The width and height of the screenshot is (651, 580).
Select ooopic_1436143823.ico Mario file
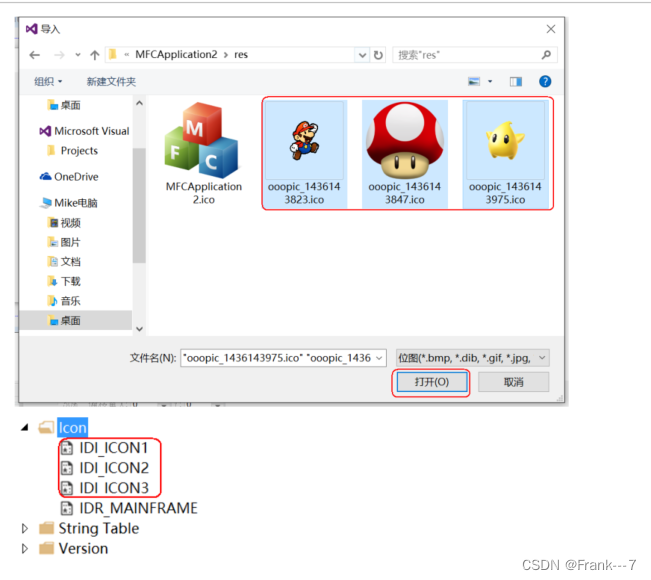pos(304,154)
